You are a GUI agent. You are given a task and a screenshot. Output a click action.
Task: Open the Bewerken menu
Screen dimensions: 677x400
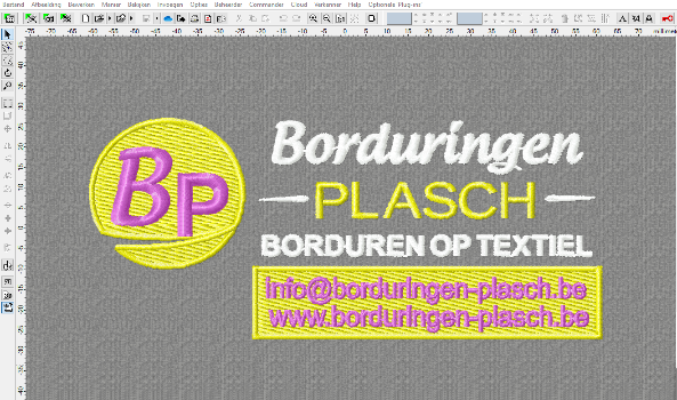(81, 4)
